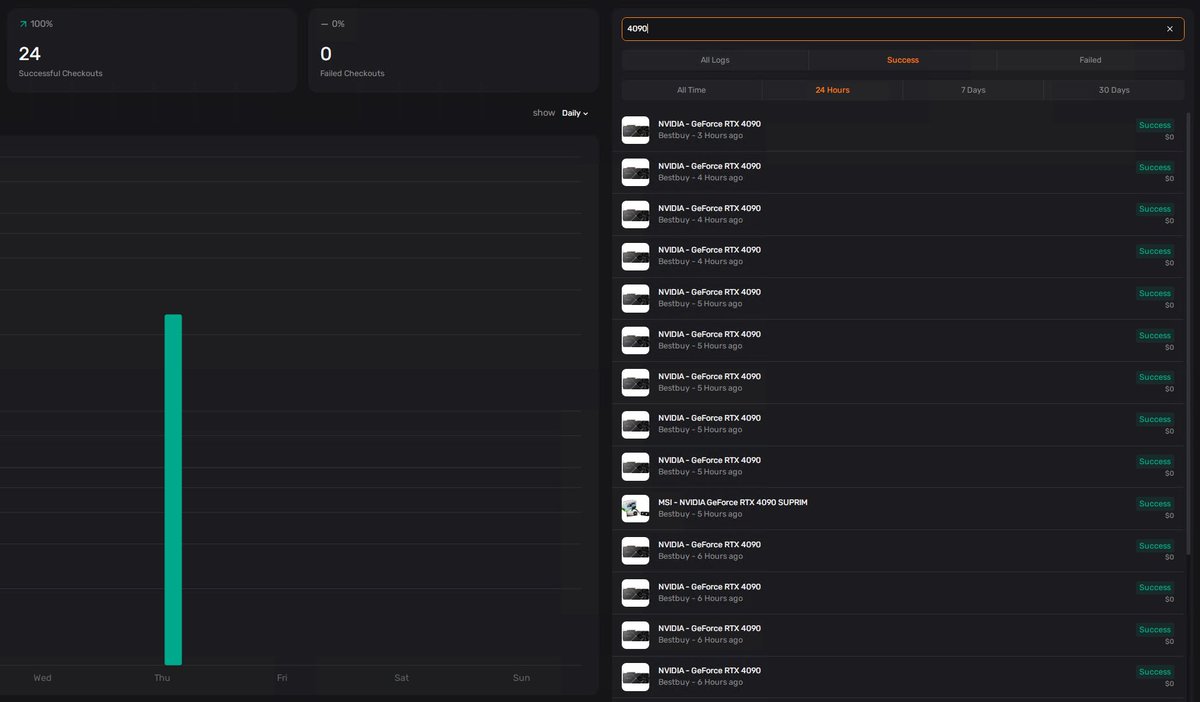The height and width of the screenshot is (702, 1200).
Task: Select the Success filter tab
Action: [x=903, y=60]
